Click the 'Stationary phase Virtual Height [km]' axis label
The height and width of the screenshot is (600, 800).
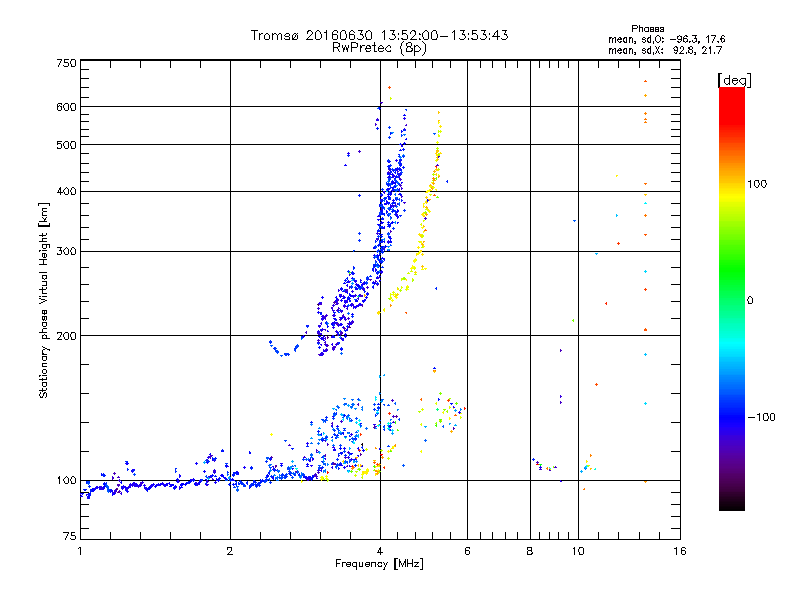(x=44, y=300)
